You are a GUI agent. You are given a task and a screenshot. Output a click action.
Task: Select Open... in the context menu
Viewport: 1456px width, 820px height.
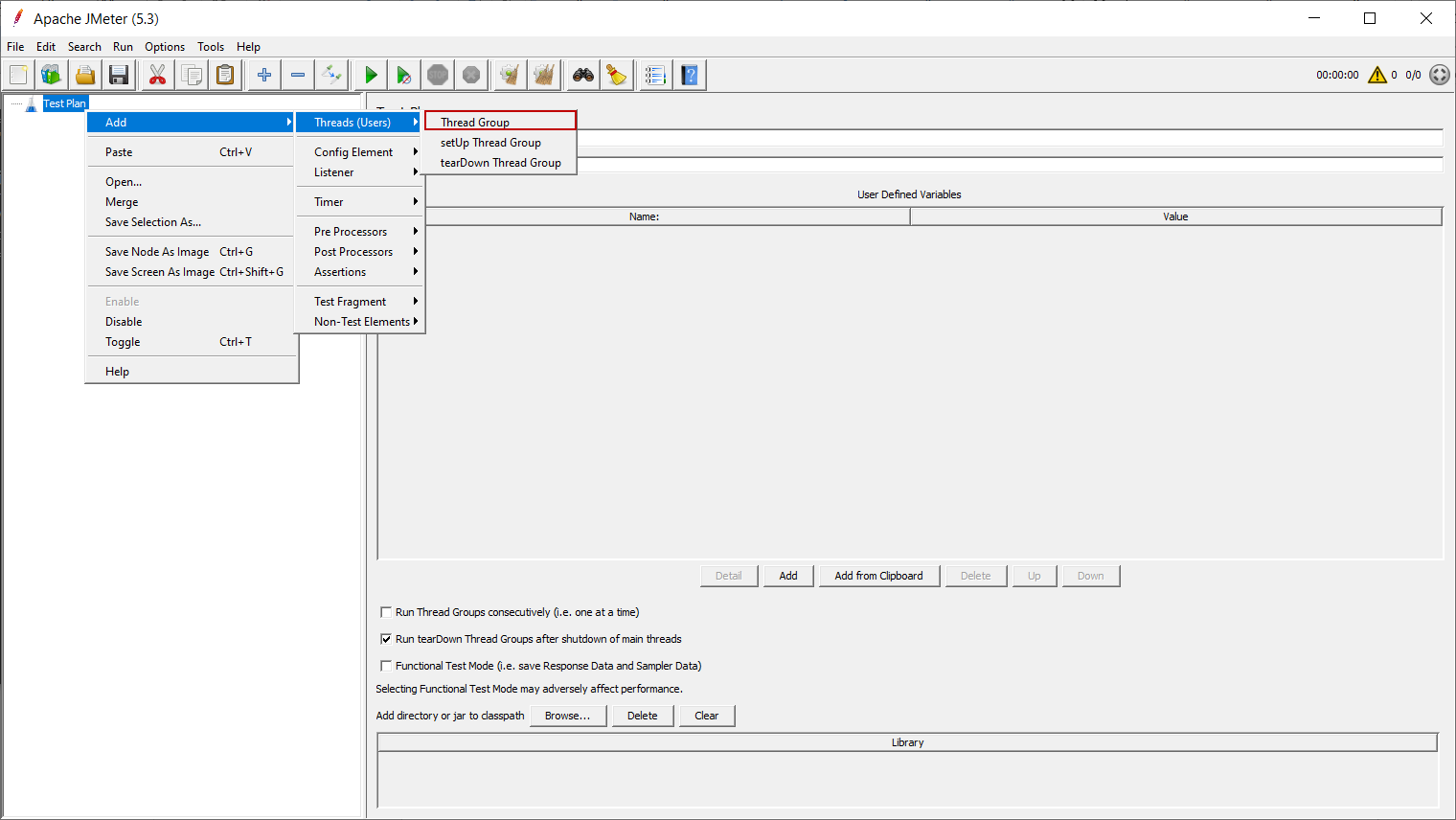click(192, 182)
